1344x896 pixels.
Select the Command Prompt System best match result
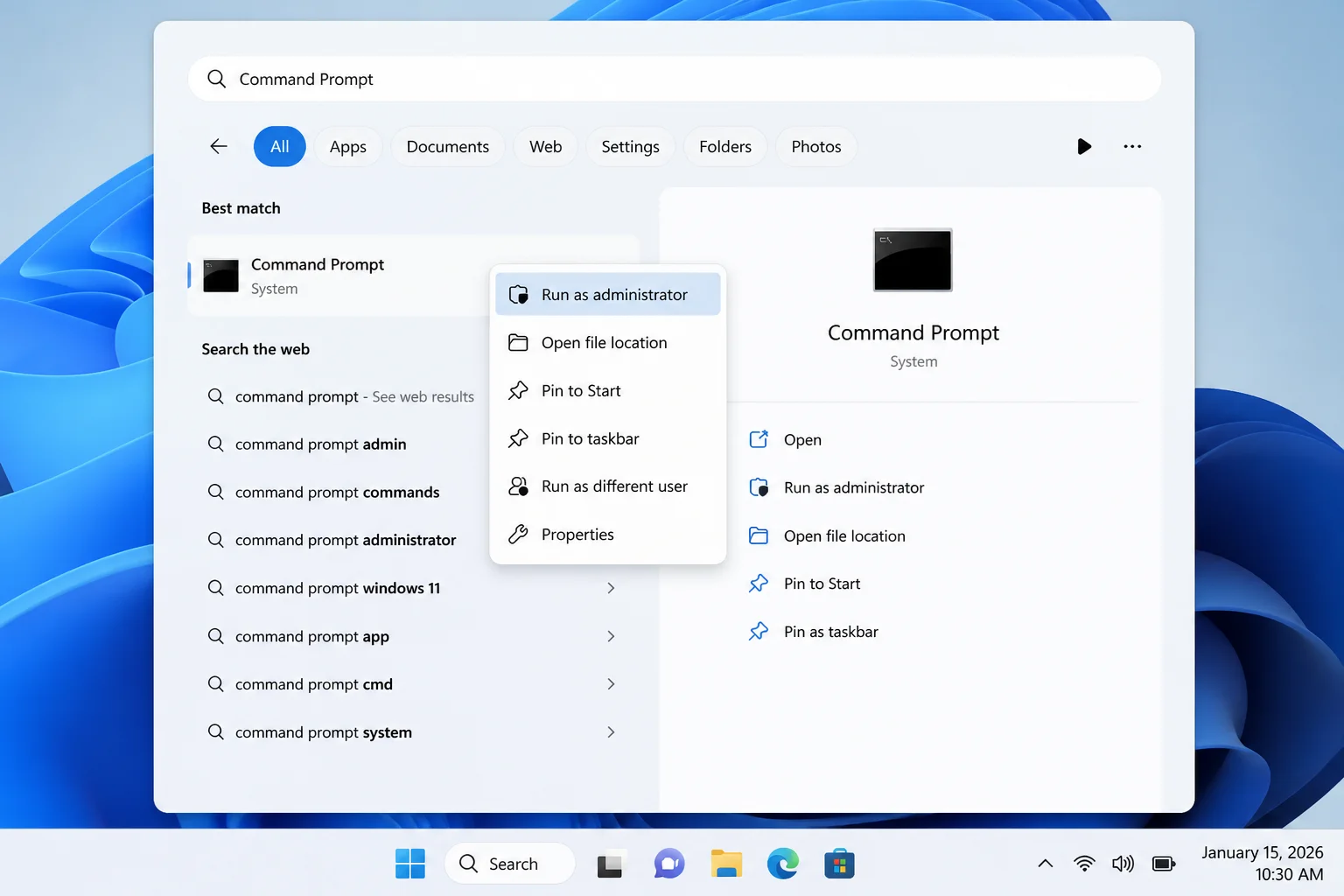click(414, 276)
